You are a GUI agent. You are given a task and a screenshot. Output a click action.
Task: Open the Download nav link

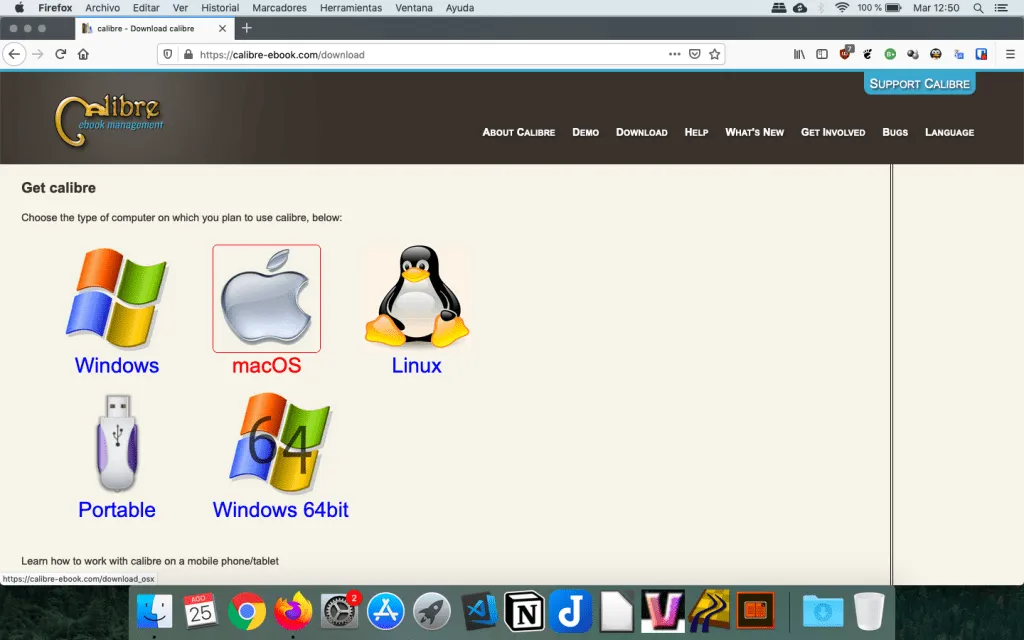pyautogui.click(x=641, y=132)
